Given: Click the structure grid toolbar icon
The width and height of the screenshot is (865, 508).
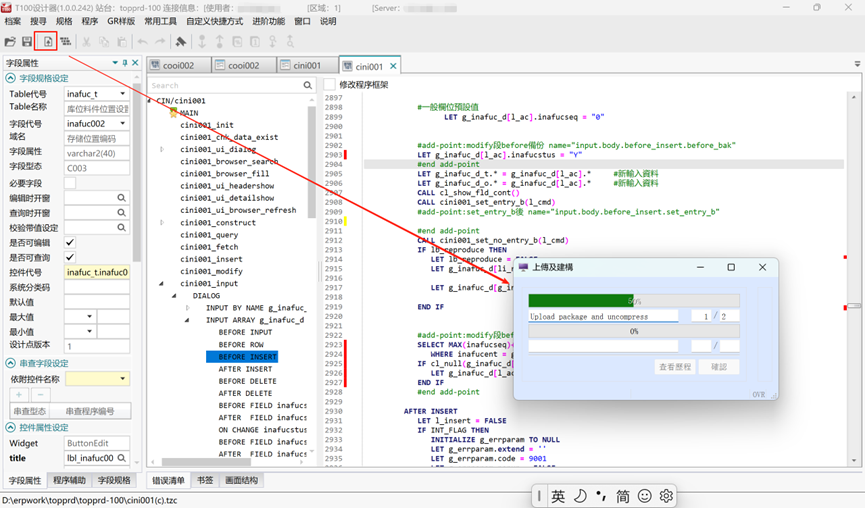Looking at the screenshot, I should [x=66, y=41].
